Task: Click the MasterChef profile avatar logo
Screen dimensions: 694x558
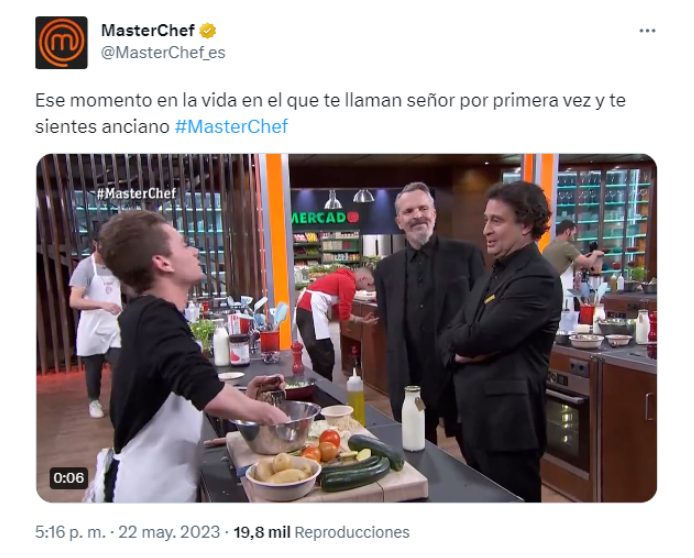Action: tap(61, 42)
